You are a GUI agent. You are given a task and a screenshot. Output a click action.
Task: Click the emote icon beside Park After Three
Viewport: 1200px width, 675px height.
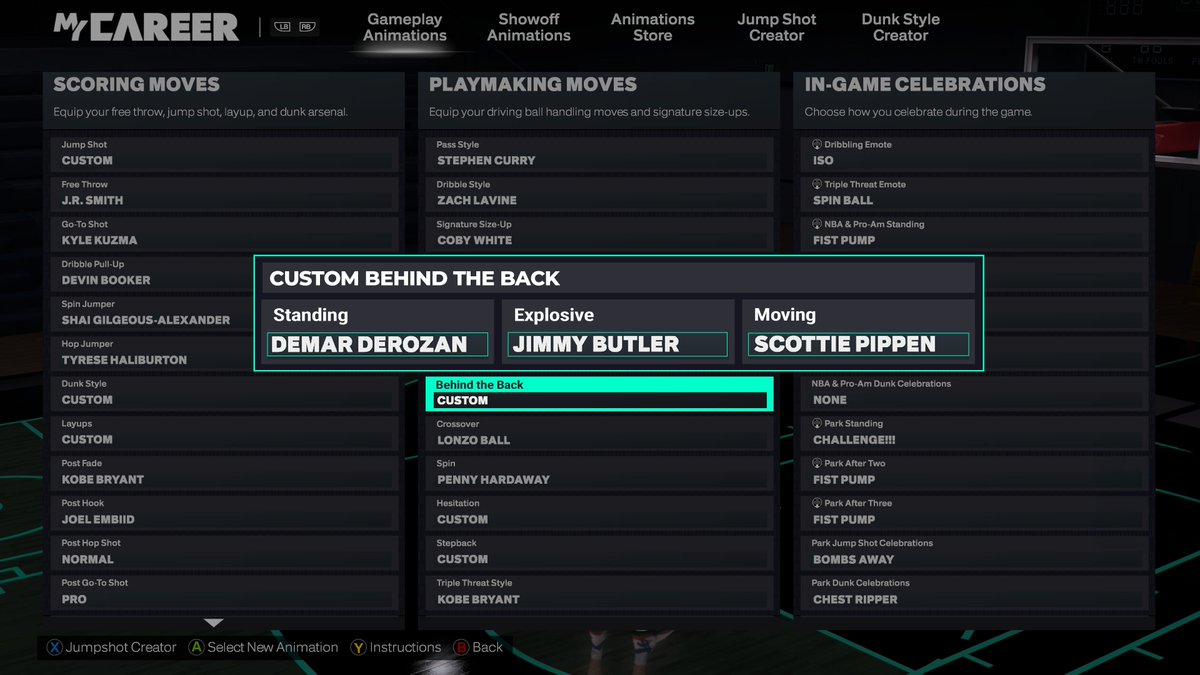[817, 504]
